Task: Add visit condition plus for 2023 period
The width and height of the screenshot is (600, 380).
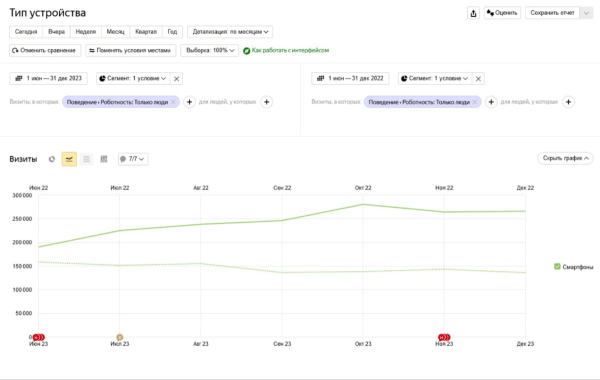Action: 189,102
